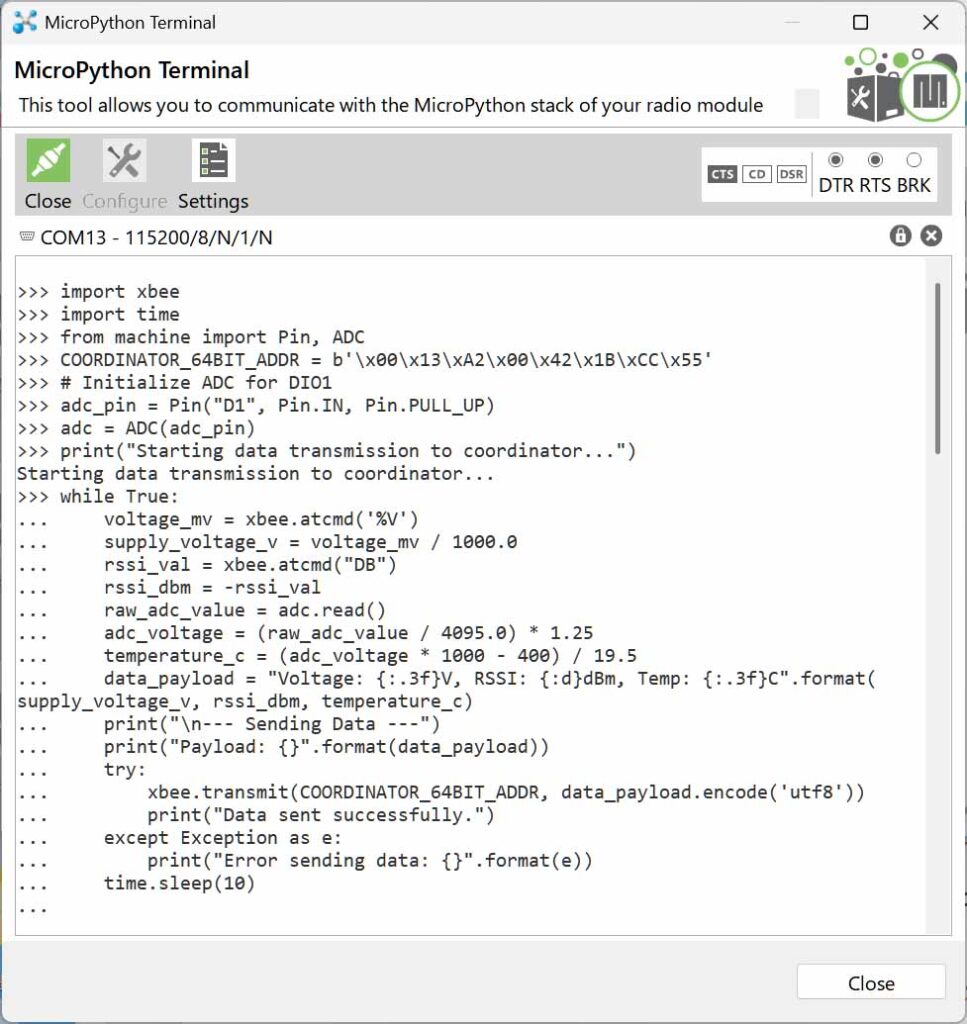Click the 'from machine import Pin, ADC' line
Viewport: 967px width, 1024px height.
pyautogui.click(x=191, y=337)
